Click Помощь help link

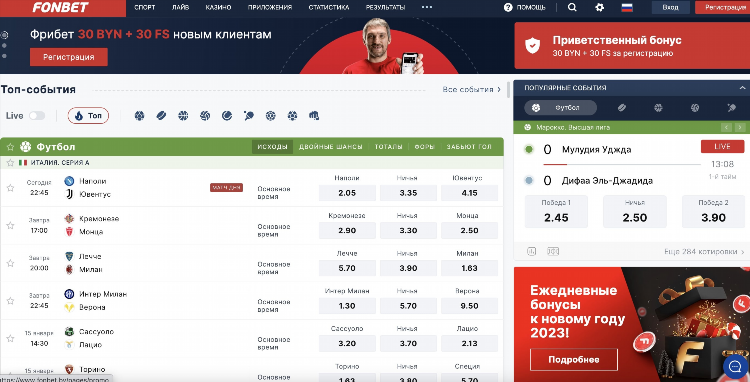[525, 8]
